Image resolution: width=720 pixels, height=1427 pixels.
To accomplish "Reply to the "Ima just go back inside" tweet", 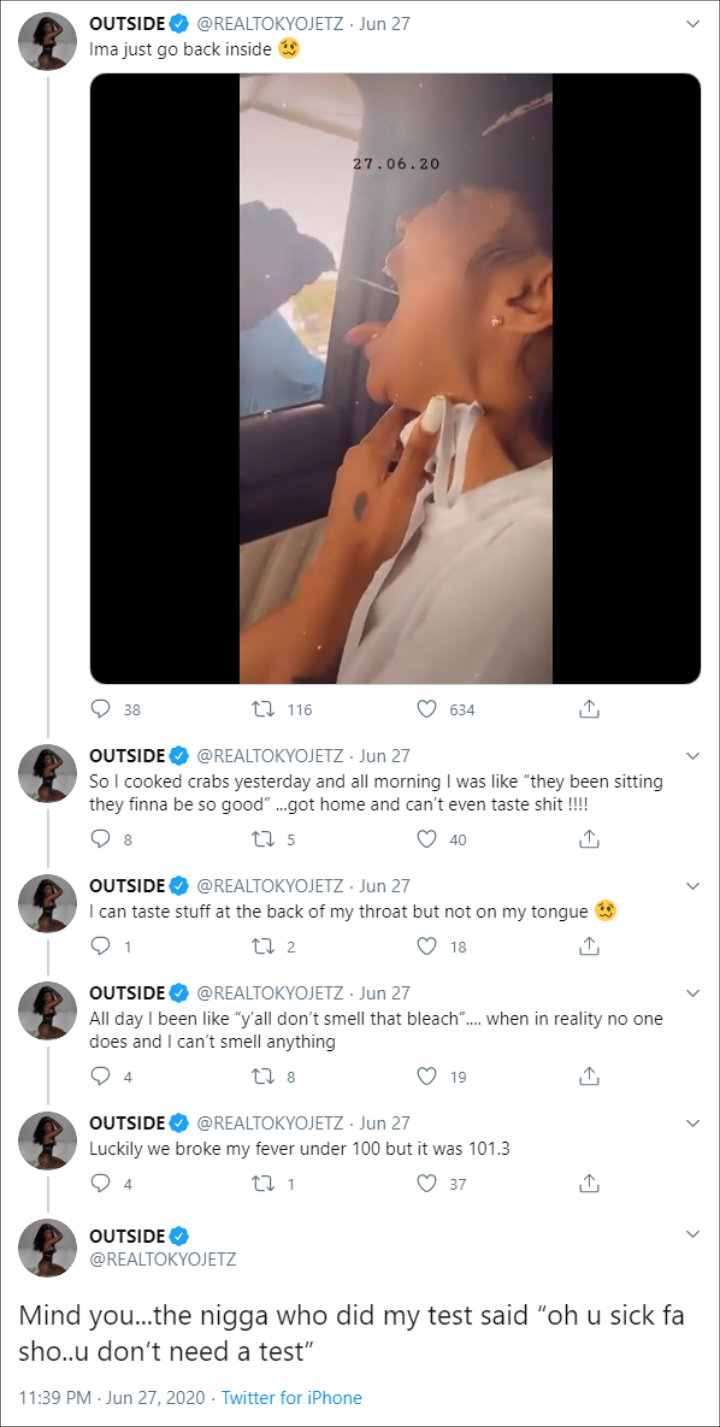I will tap(100, 709).
